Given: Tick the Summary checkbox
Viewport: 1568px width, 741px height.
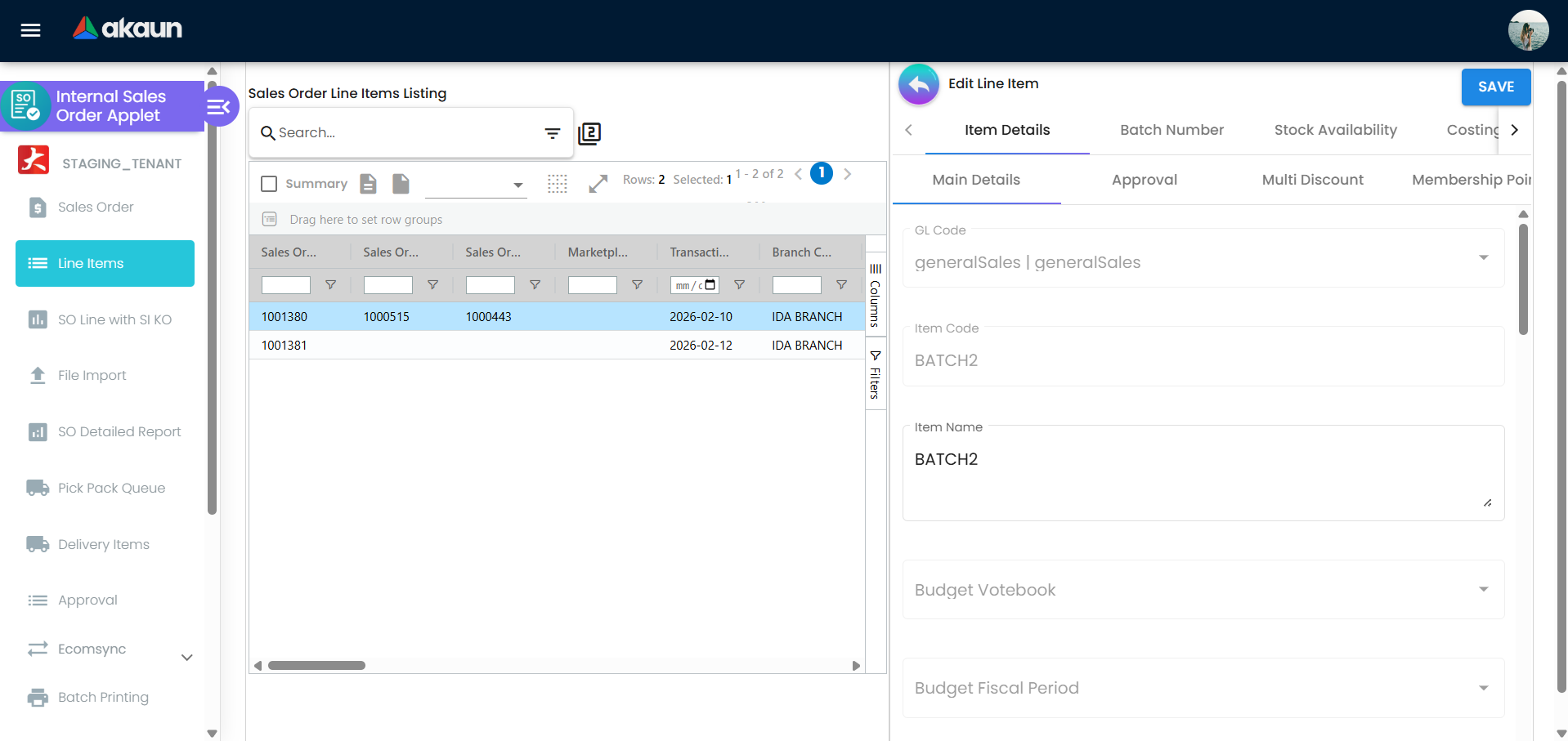Looking at the screenshot, I should [x=269, y=184].
